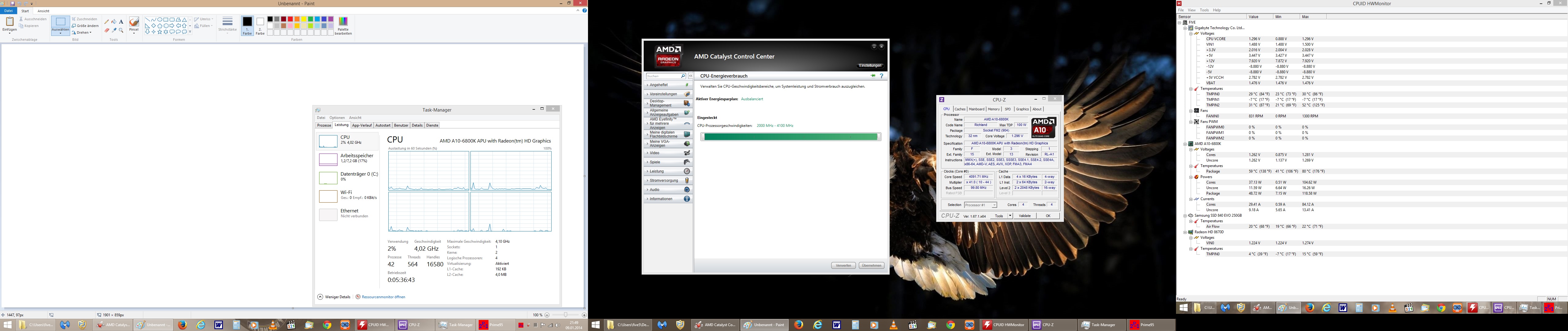Collapse Task-Manager with Weniger Details
1568x331 pixels.
[x=334, y=297]
